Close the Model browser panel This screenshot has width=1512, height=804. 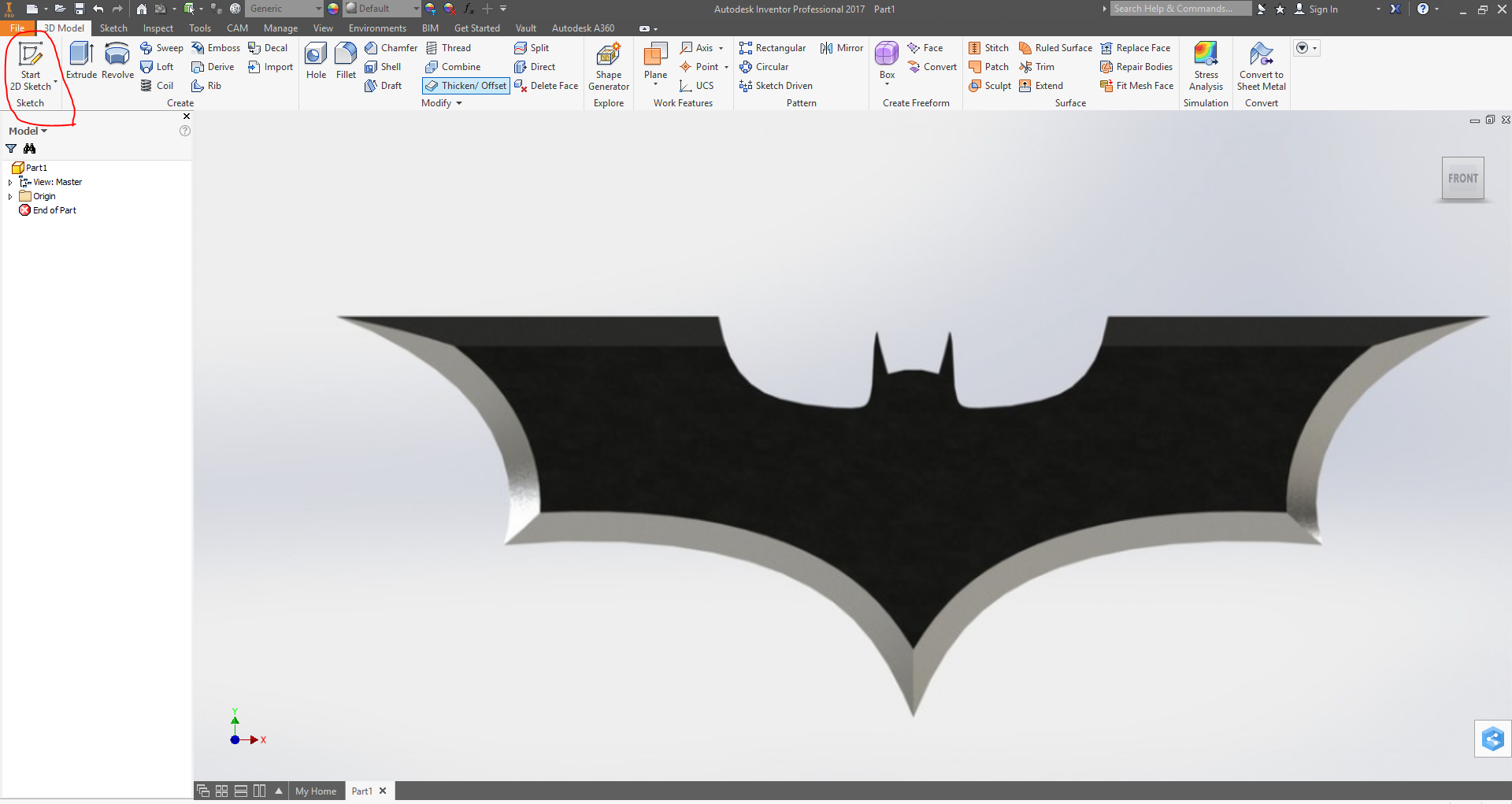(187, 117)
